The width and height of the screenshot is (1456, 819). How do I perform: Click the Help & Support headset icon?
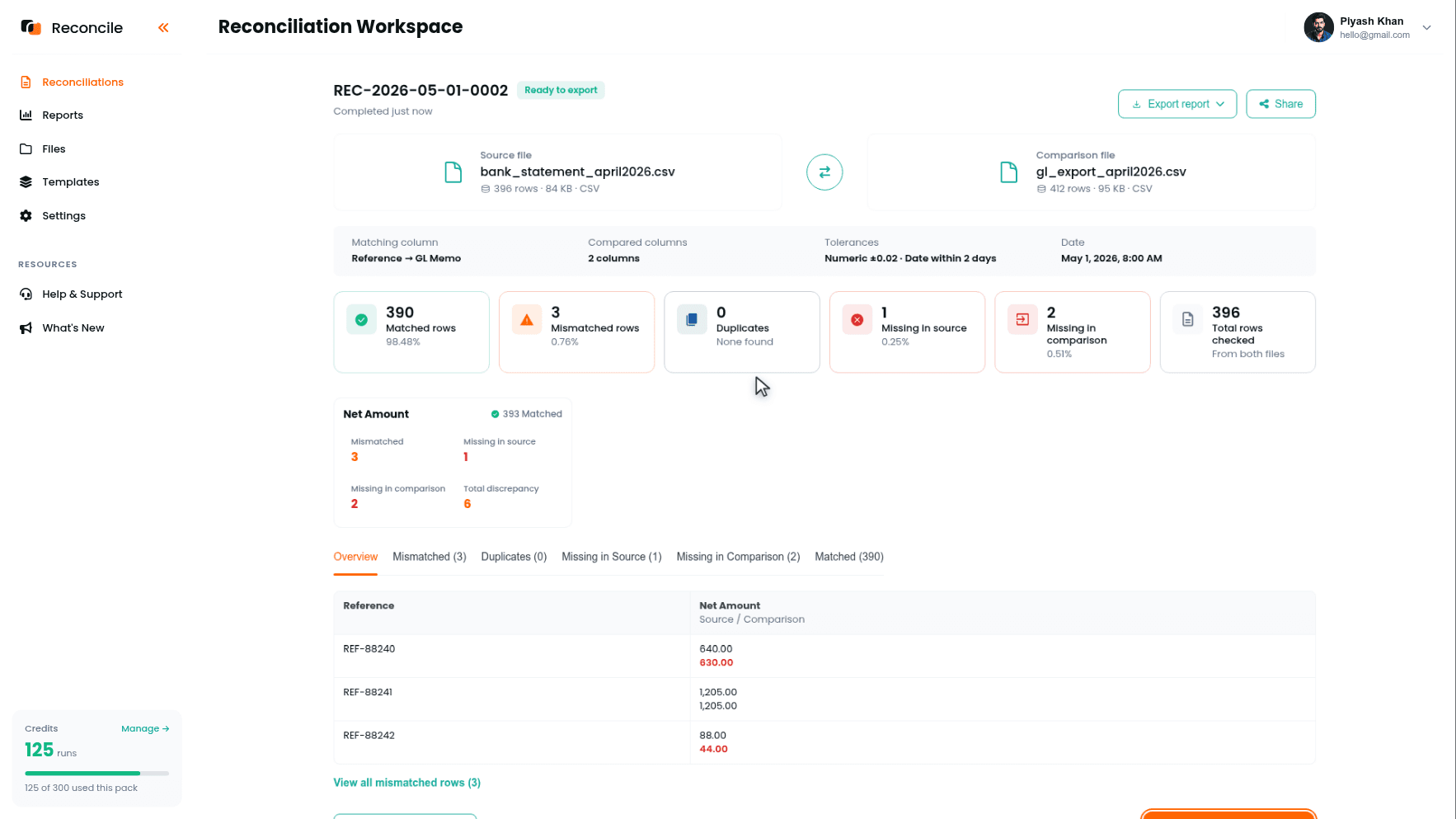click(x=26, y=294)
